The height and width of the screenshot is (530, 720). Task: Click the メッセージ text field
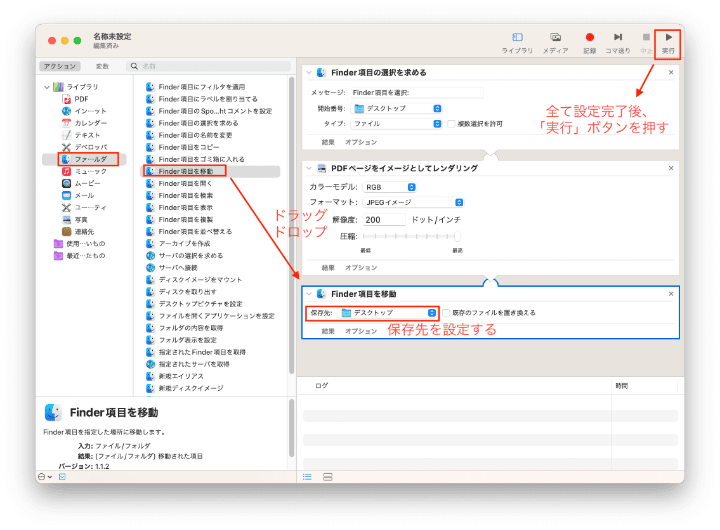point(417,93)
